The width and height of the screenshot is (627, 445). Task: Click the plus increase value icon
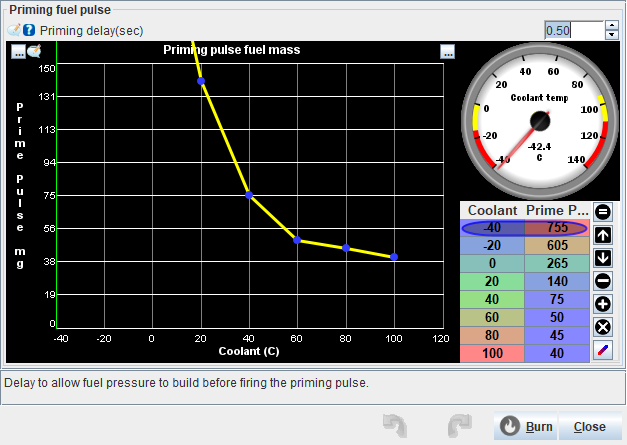click(603, 304)
